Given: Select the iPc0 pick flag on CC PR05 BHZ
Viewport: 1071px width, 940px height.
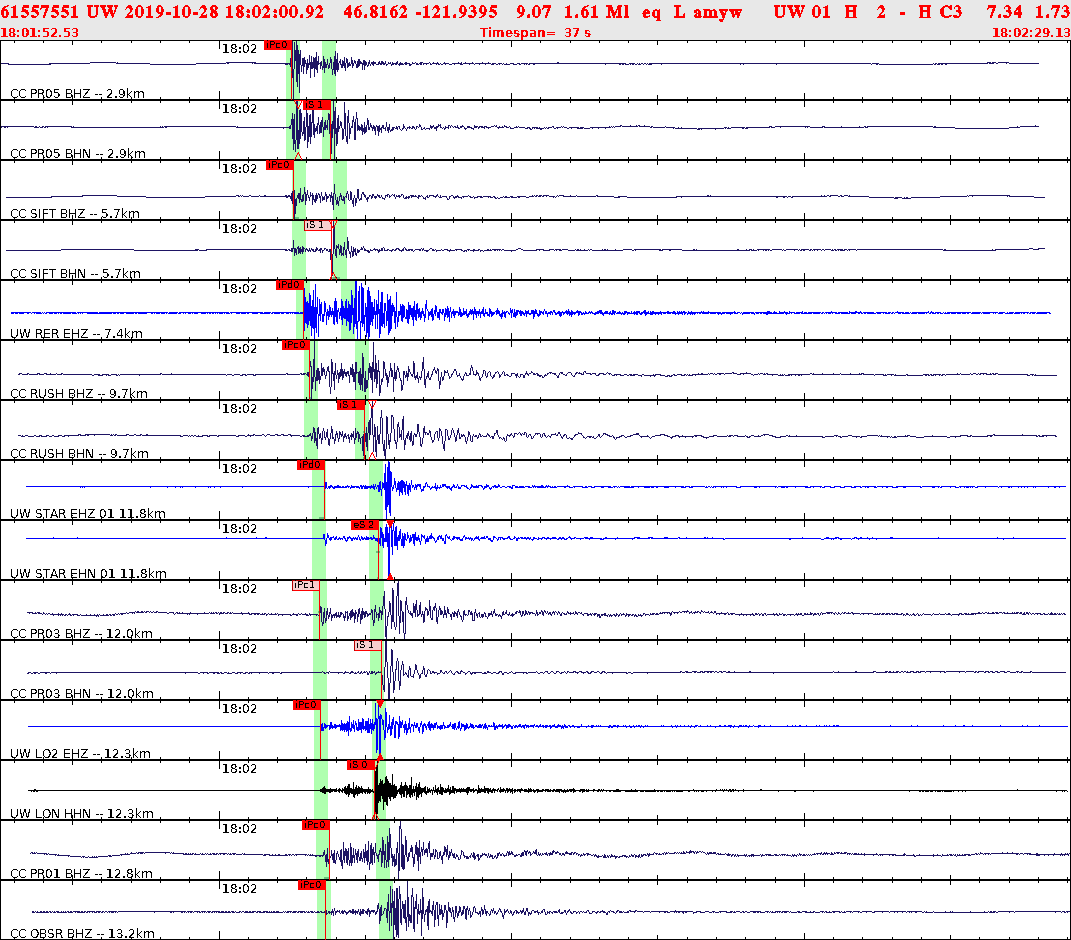Looking at the screenshot, I should (x=277, y=44).
